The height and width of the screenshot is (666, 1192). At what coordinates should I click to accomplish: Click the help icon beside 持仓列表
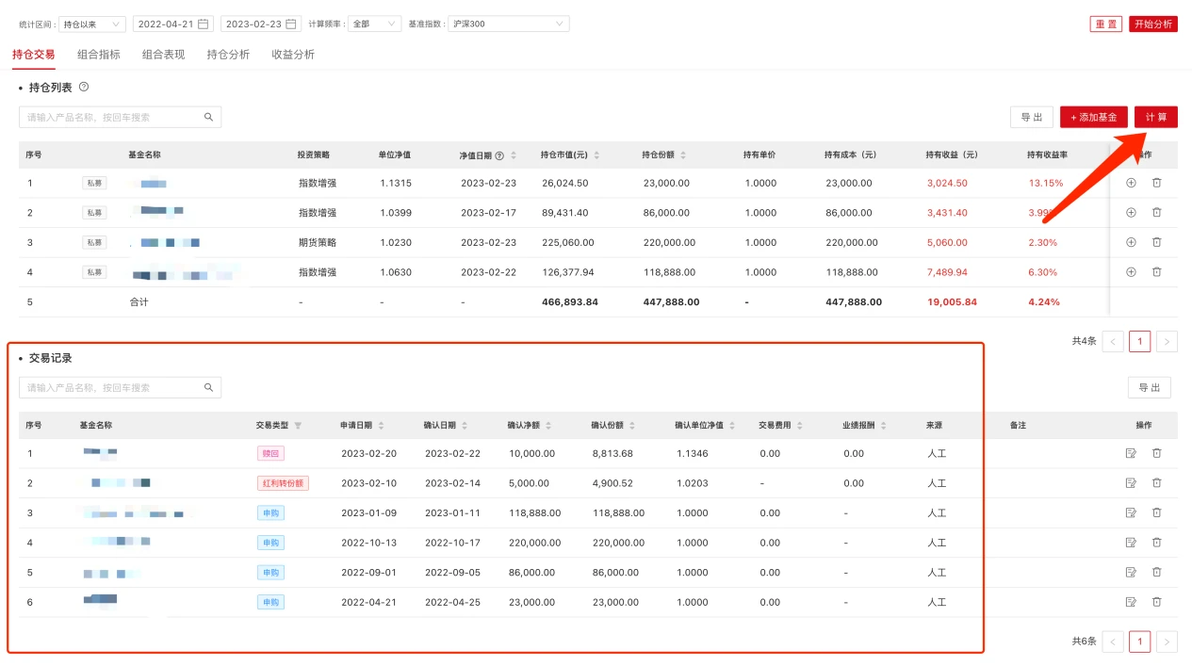coord(84,87)
